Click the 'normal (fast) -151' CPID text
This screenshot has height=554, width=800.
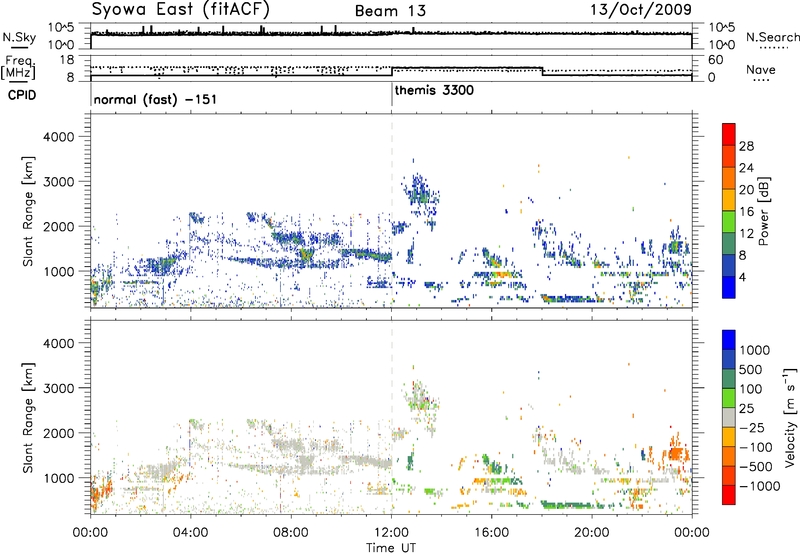[155, 99]
